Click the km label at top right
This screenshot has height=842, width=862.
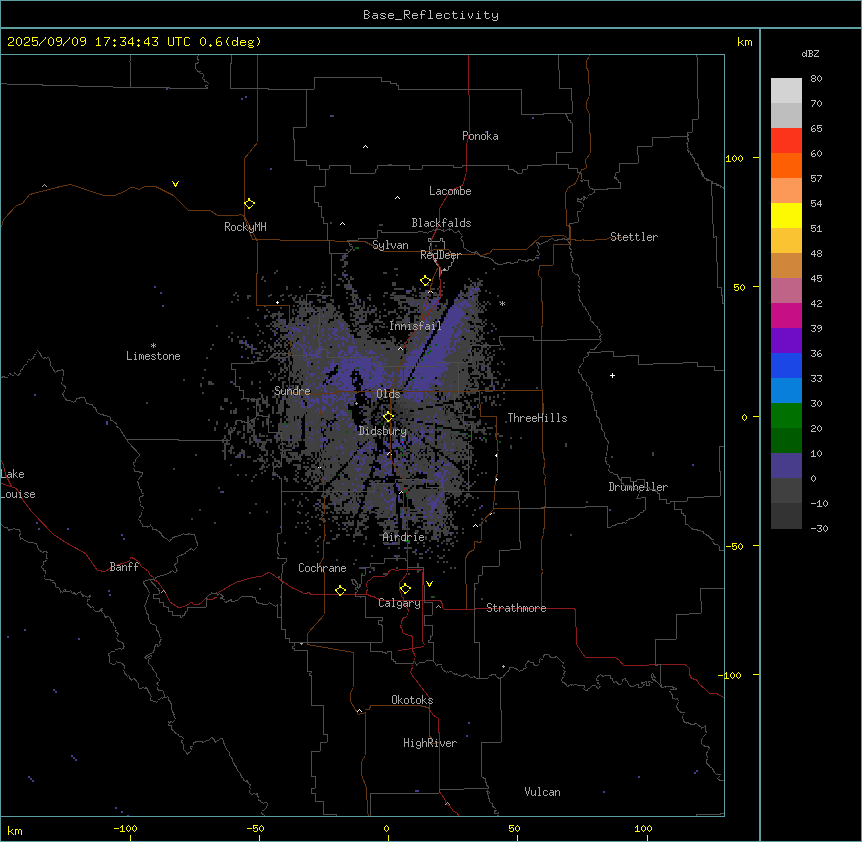point(744,42)
